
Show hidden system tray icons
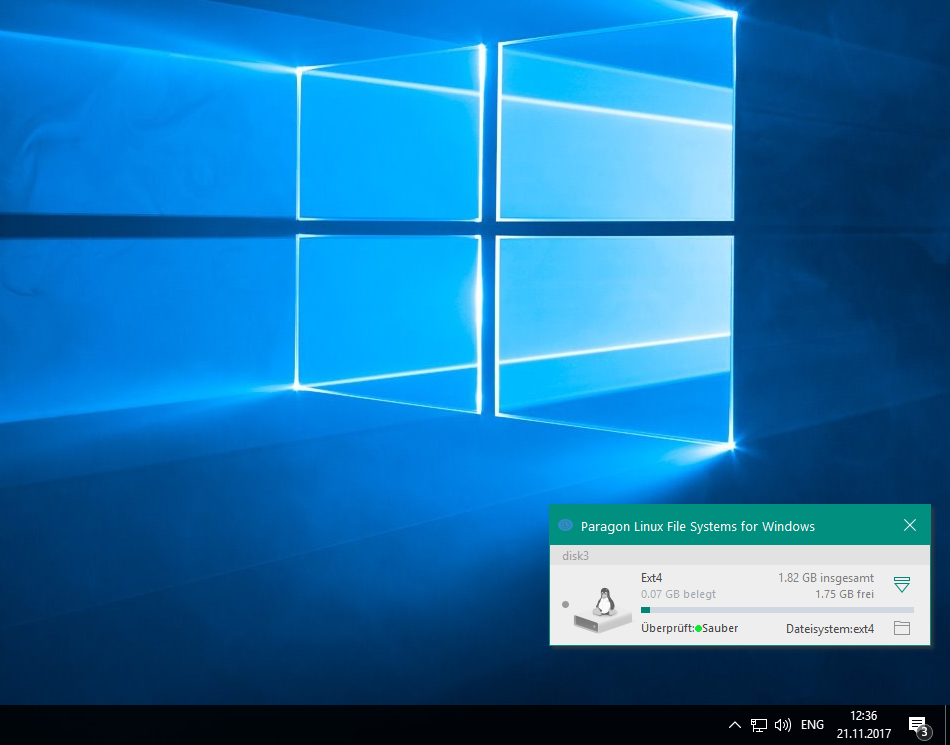tap(734, 725)
